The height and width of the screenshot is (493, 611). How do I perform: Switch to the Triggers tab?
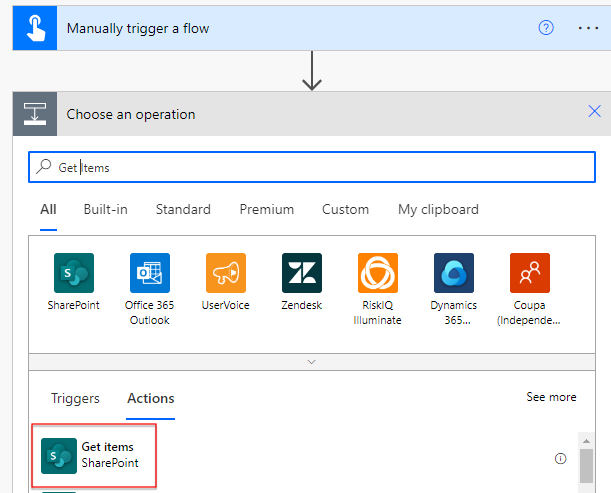pos(75,398)
